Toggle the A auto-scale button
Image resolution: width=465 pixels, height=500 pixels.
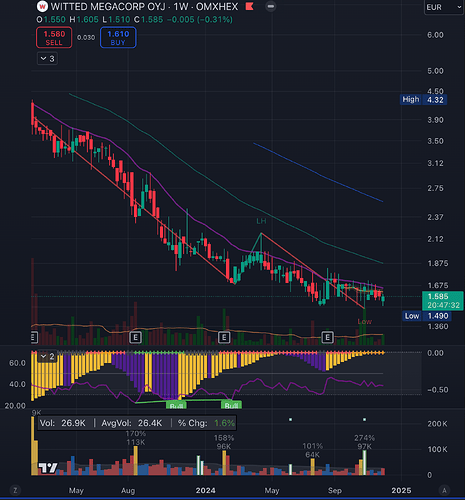tap(444, 490)
